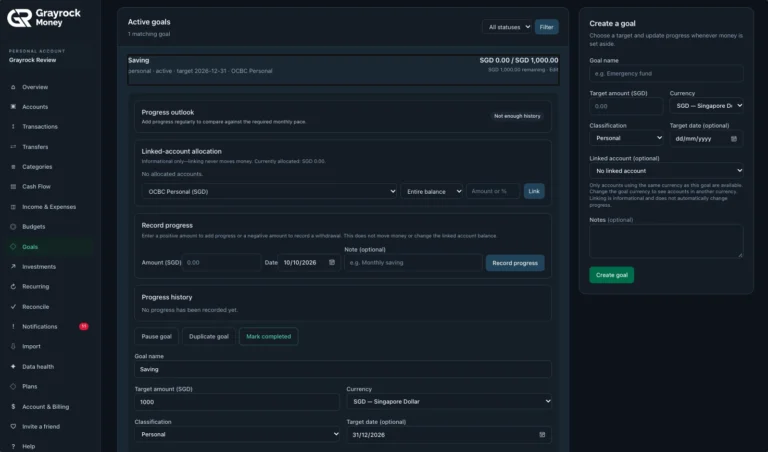Click the Data health sidebar icon

(13, 366)
